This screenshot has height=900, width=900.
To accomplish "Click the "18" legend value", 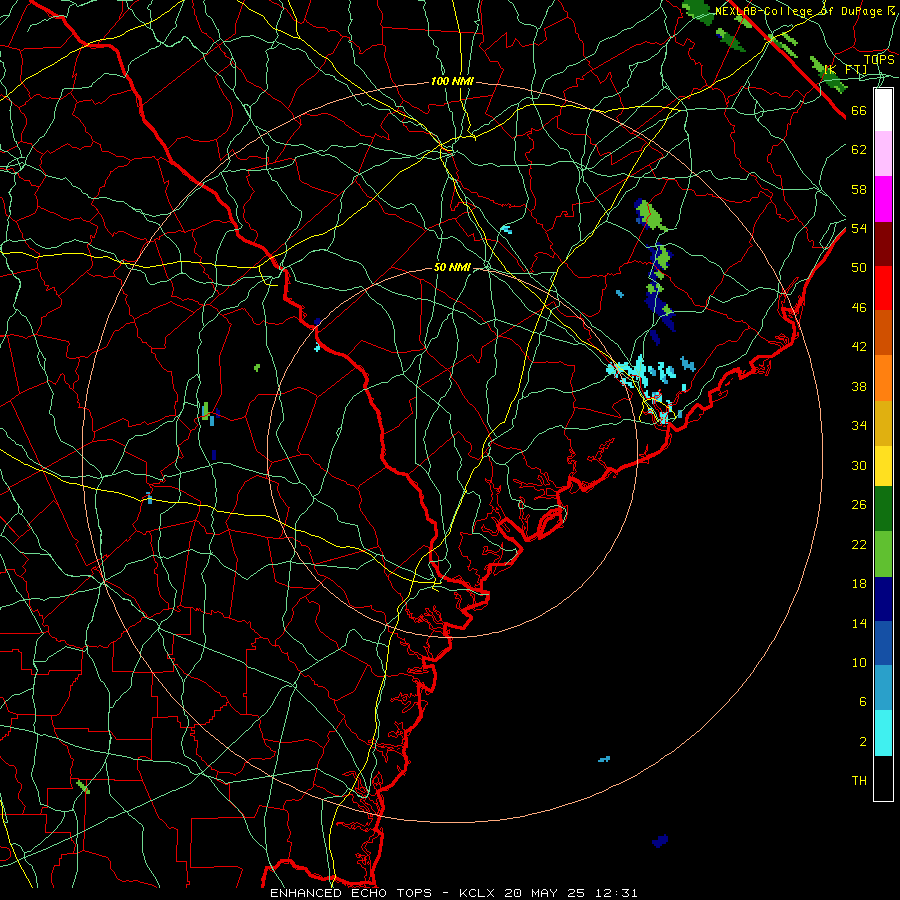I will tap(859, 584).
